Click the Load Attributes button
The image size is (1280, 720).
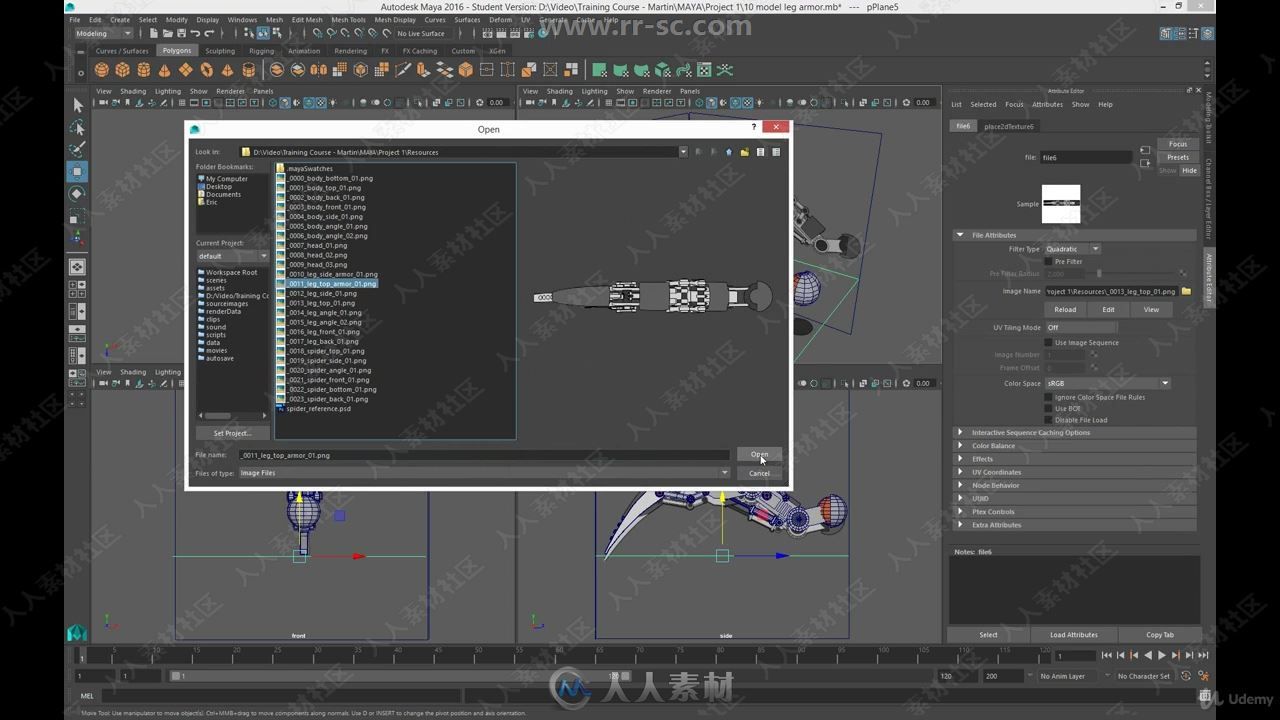pyautogui.click(x=1073, y=635)
